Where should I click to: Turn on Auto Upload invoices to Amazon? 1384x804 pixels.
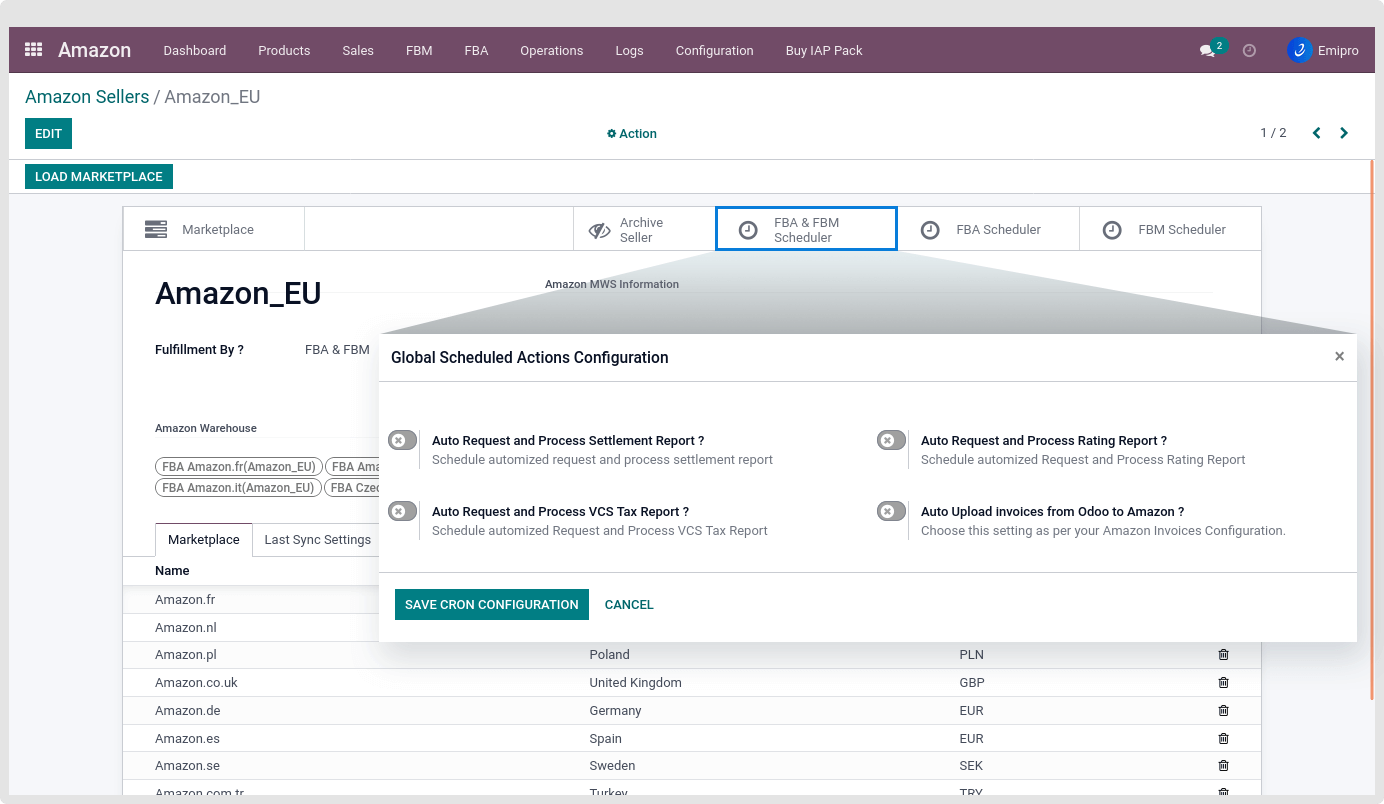tap(891, 511)
